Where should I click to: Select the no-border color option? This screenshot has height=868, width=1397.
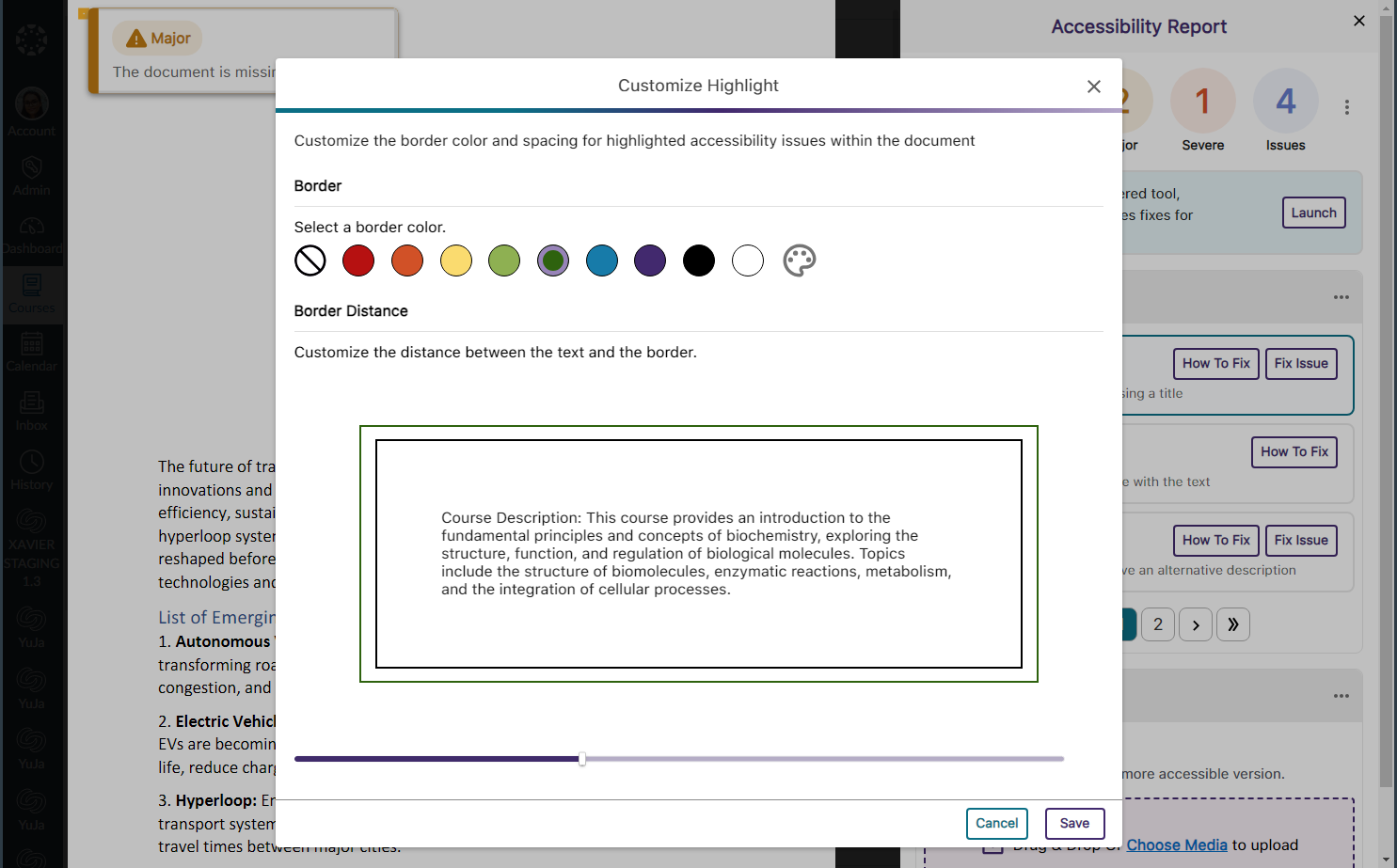(310, 260)
